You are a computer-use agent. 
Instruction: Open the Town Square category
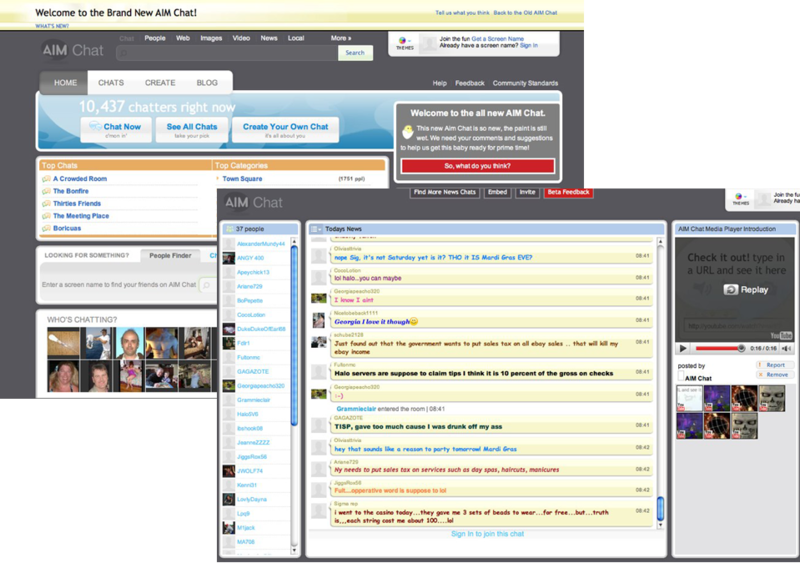pyautogui.click(x=242, y=179)
